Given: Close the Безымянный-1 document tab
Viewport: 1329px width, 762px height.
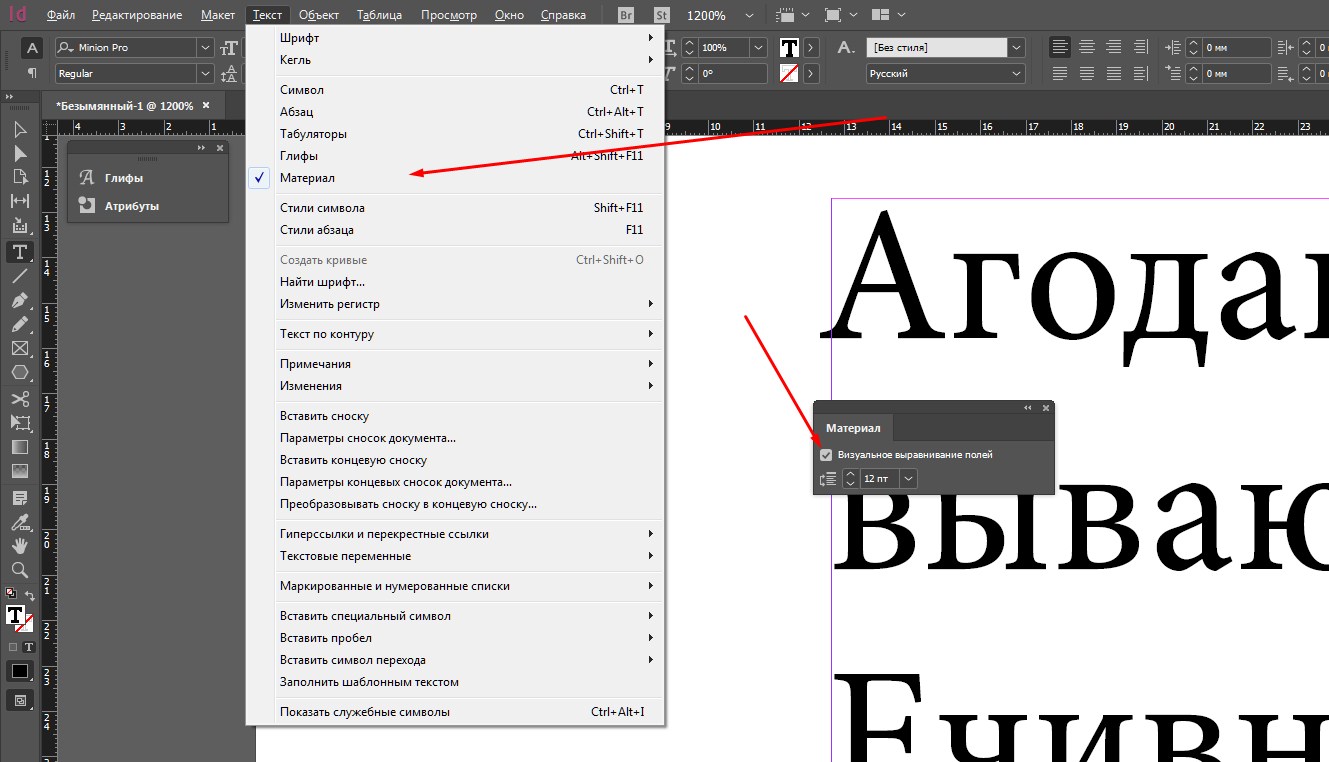Looking at the screenshot, I should pos(206,105).
